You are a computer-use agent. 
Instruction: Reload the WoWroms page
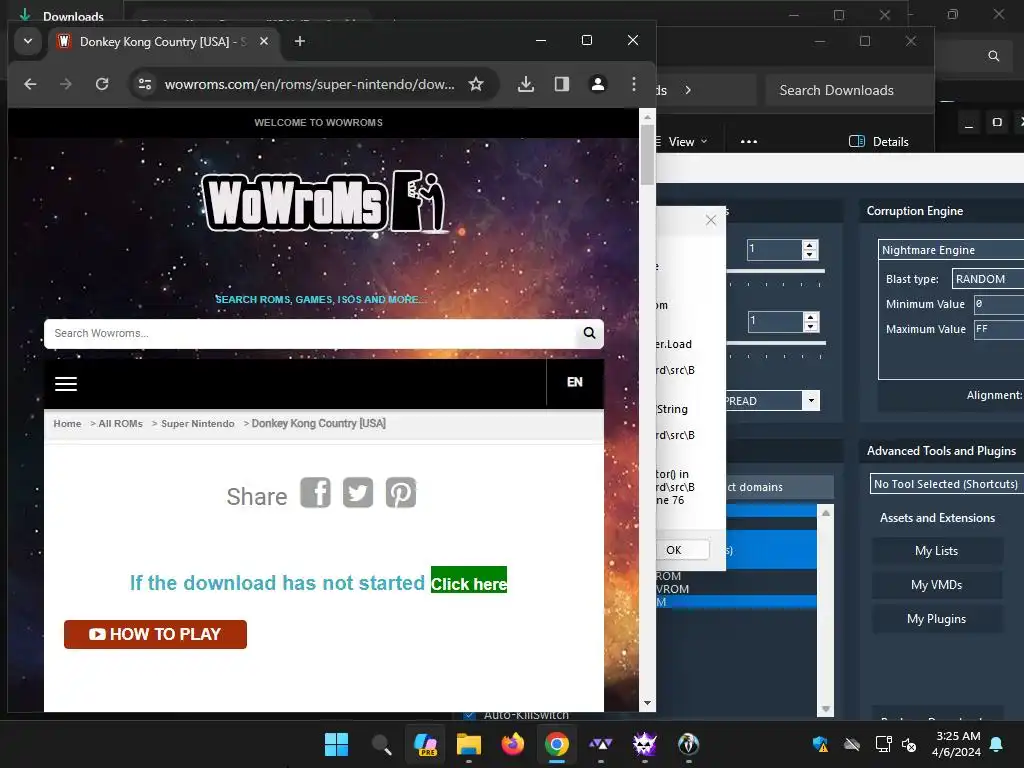tap(102, 84)
